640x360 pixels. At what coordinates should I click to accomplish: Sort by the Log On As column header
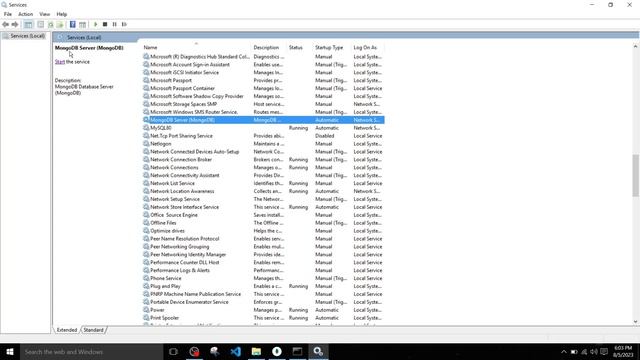coord(365,48)
